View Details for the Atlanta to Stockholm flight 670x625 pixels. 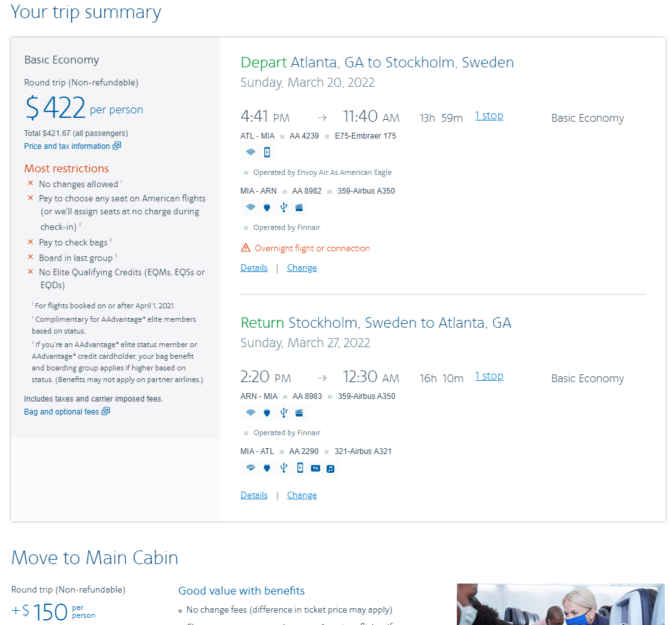tap(254, 268)
